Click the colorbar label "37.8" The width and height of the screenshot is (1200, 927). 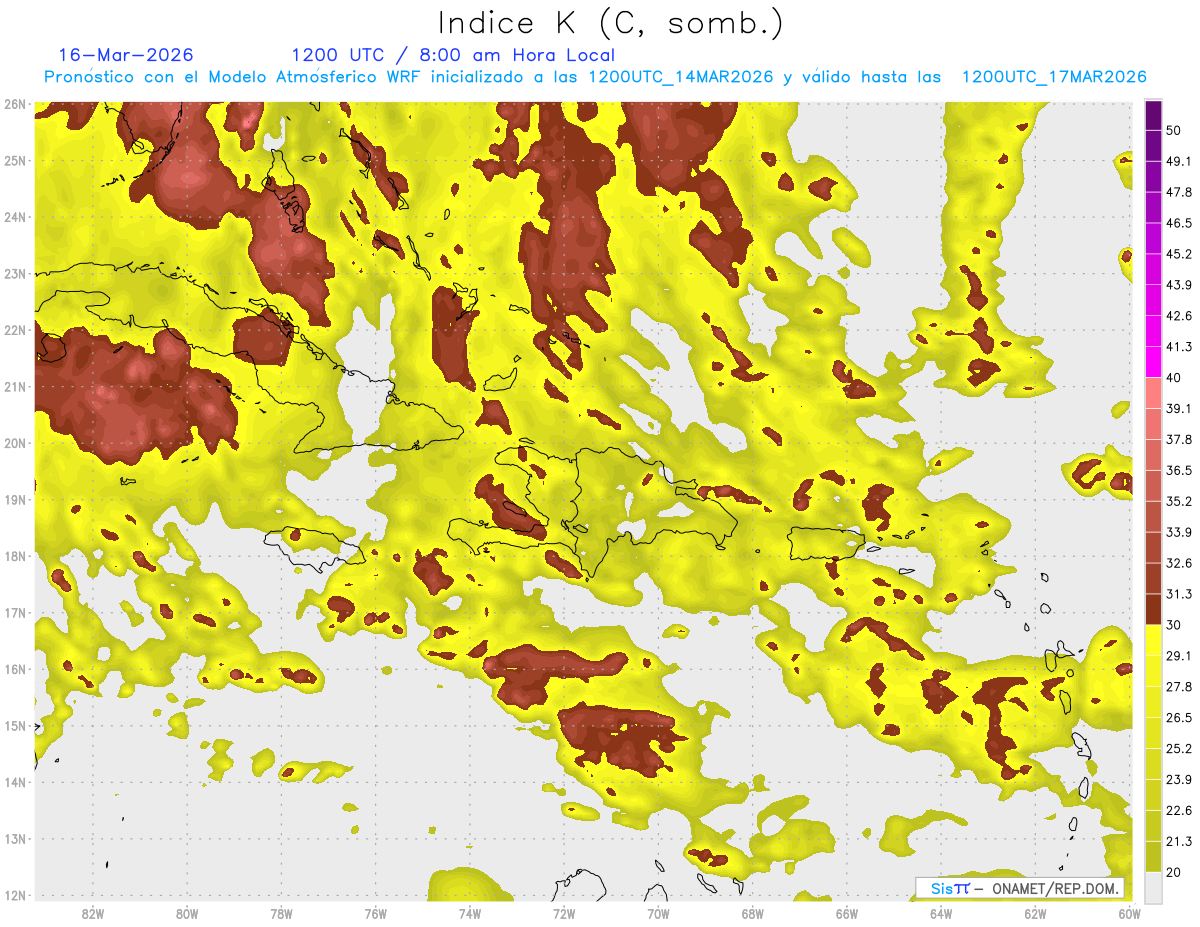pos(1179,439)
